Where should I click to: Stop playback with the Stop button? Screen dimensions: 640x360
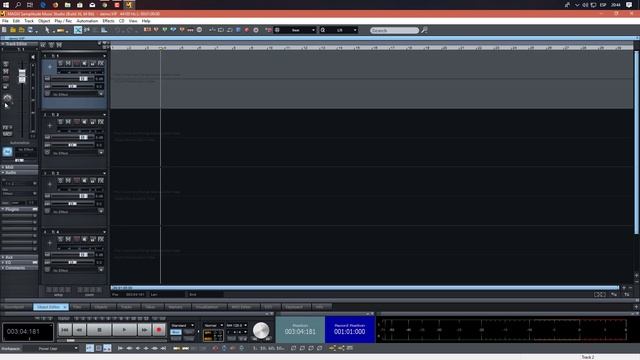point(99,330)
